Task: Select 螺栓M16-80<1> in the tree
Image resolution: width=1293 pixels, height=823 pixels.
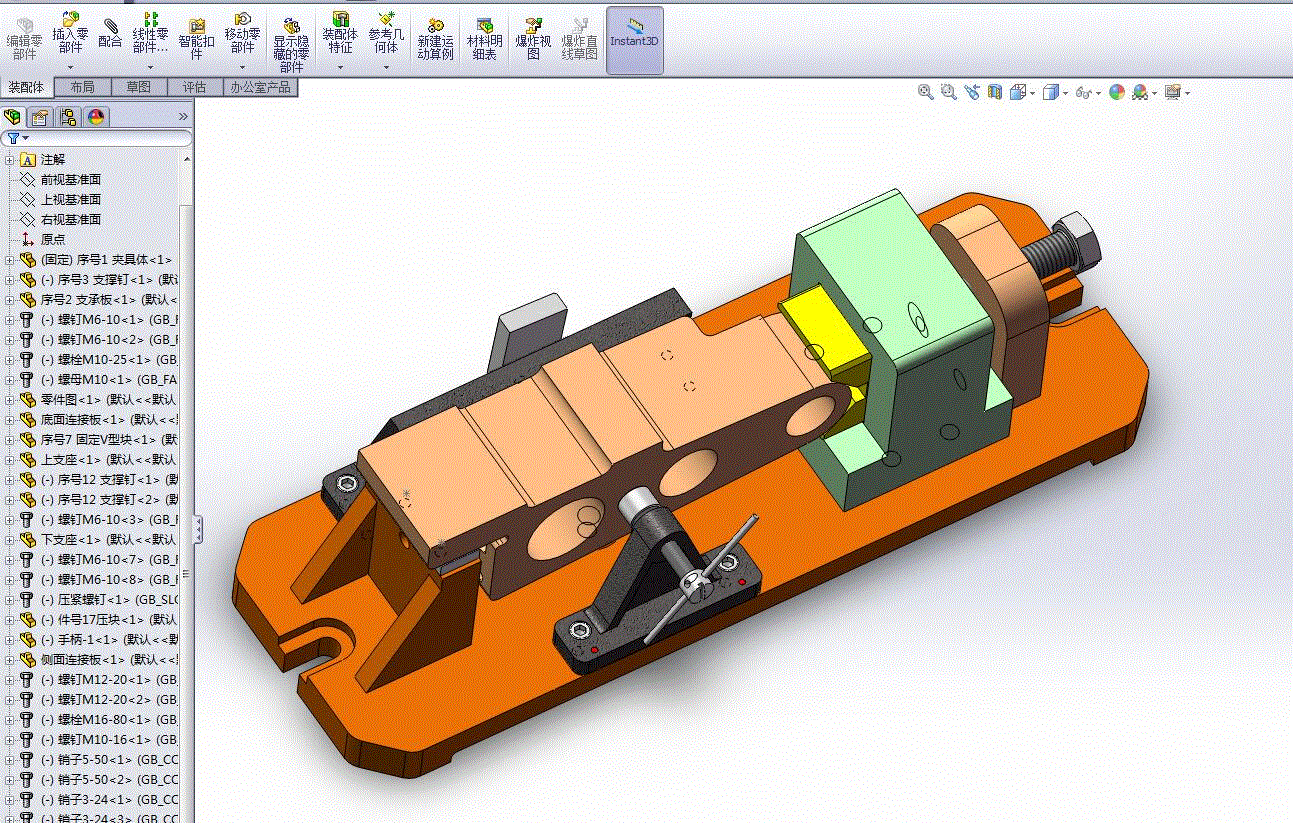Action: (109, 719)
